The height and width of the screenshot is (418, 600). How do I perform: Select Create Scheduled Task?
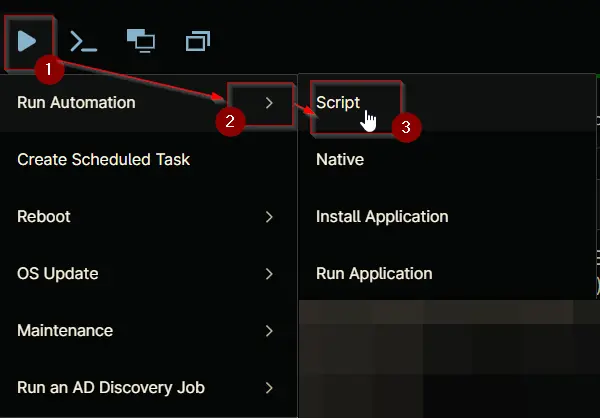coord(148,160)
